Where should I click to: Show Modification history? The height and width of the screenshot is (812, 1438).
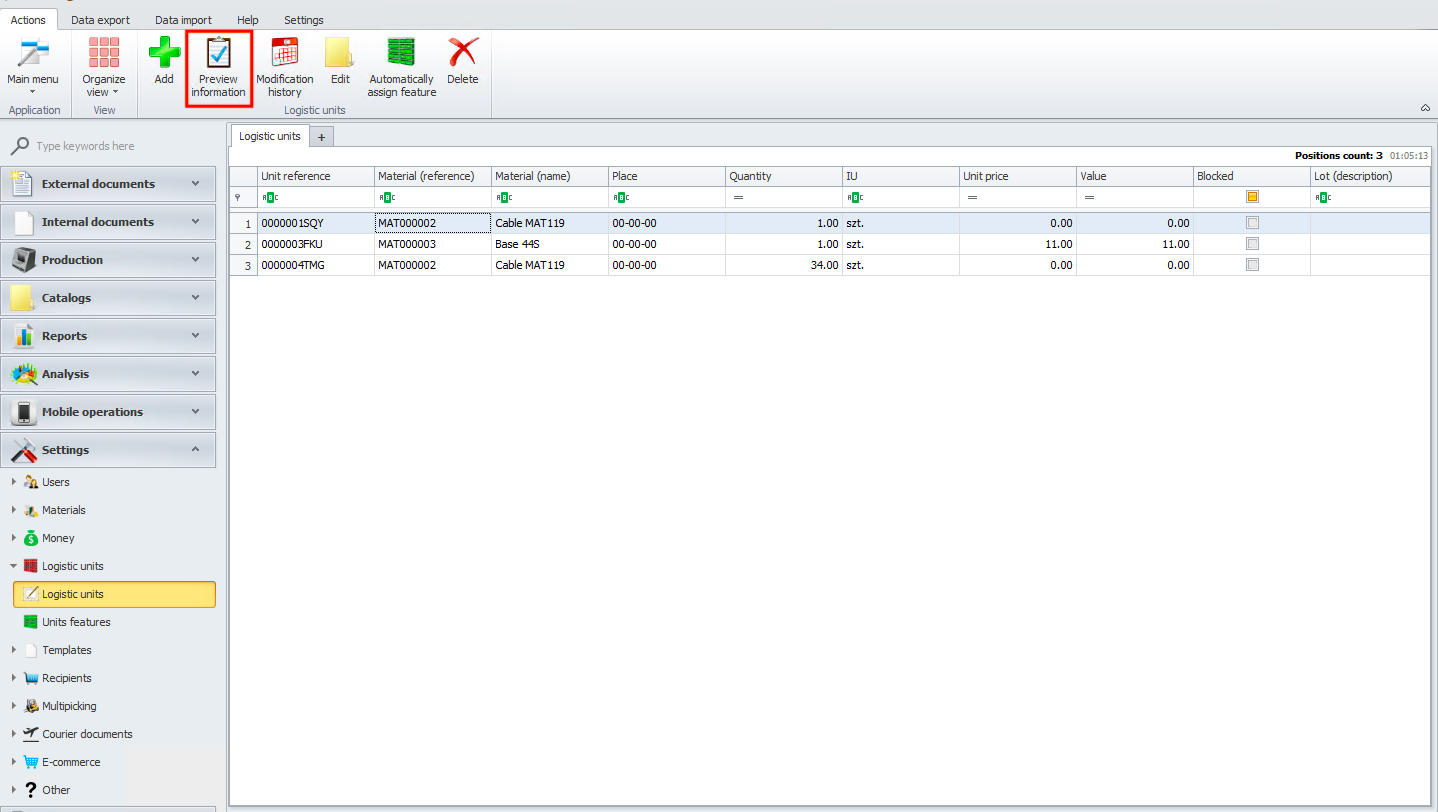click(285, 66)
